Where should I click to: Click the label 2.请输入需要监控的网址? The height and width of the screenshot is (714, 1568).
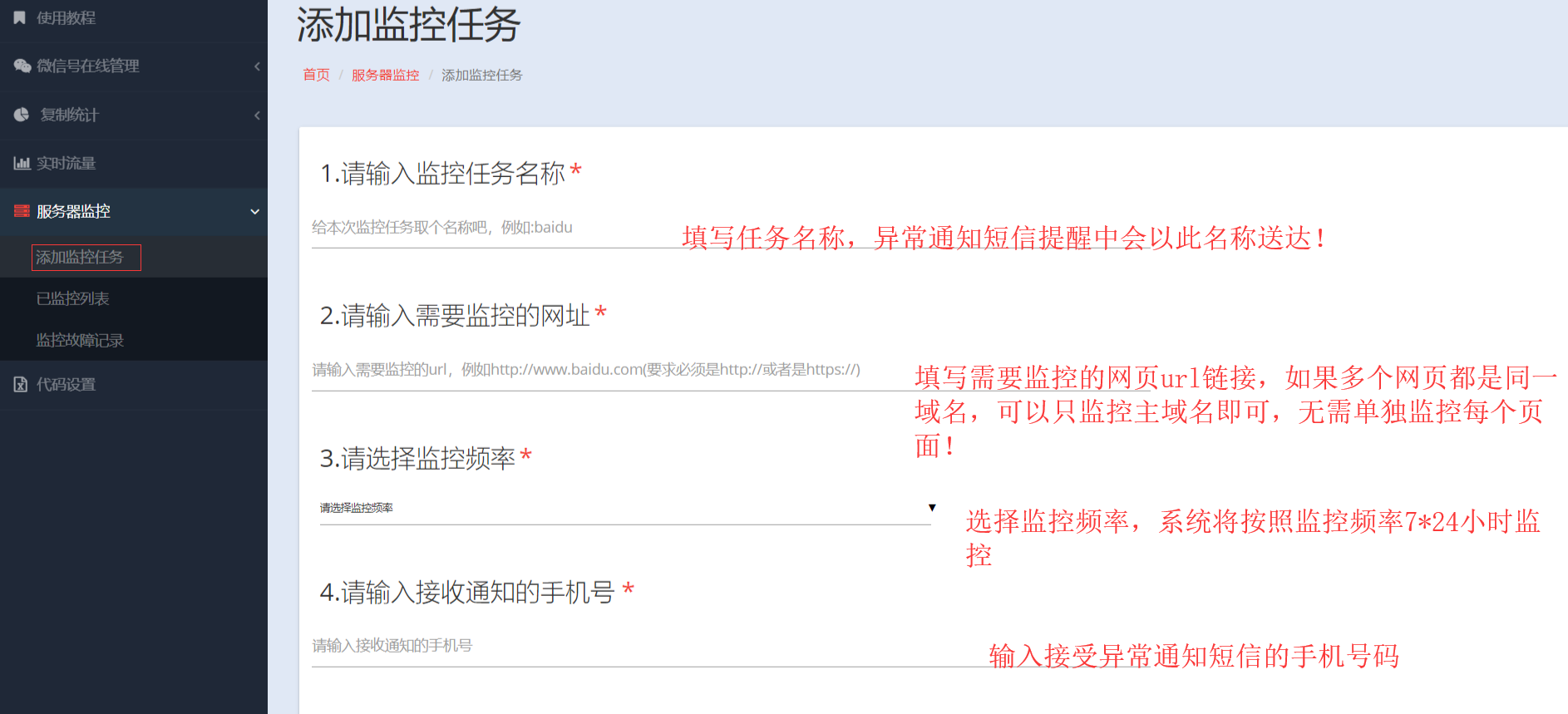(x=455, y=316)
